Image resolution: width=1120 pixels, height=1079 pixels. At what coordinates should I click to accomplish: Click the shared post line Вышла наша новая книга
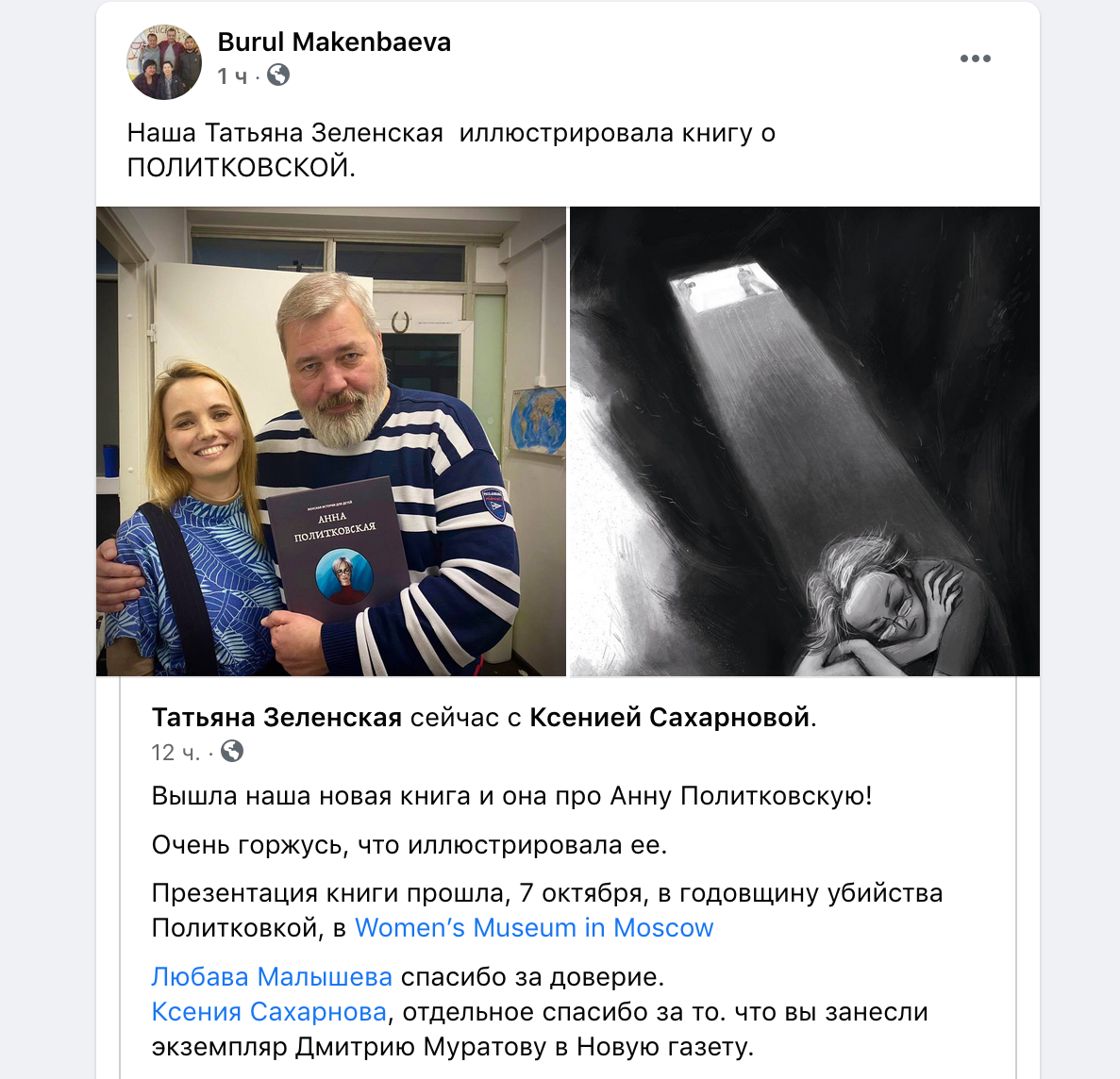click(x=512, y=795)
